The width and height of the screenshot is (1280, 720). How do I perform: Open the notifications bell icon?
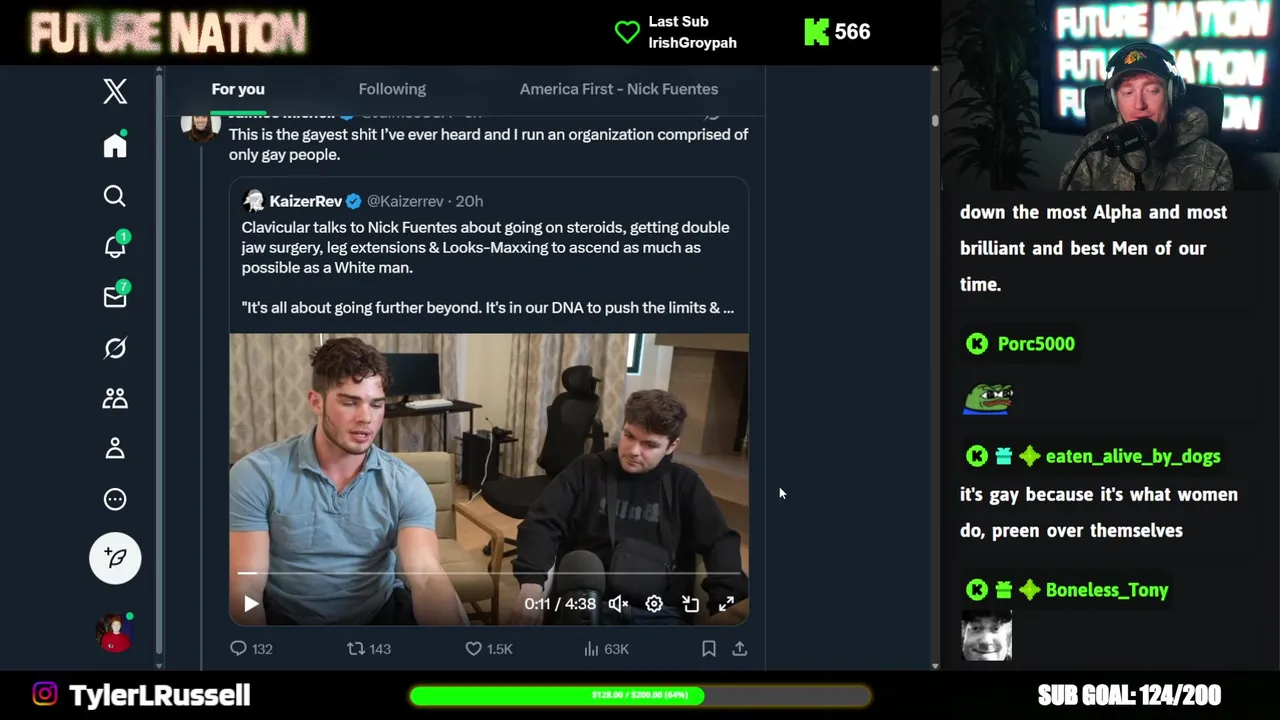(x=115, y=246)
